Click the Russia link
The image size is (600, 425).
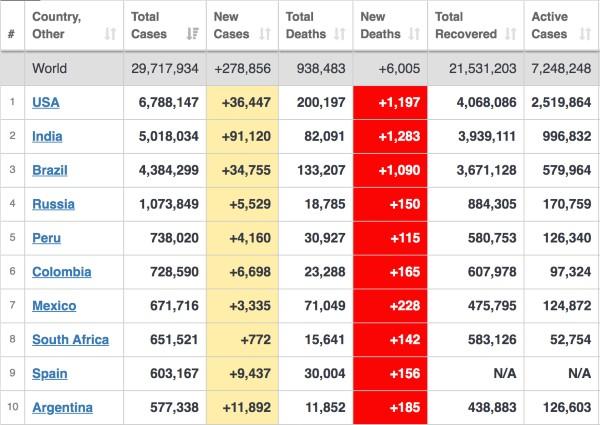pyautogui.click(x=53, y=204)
